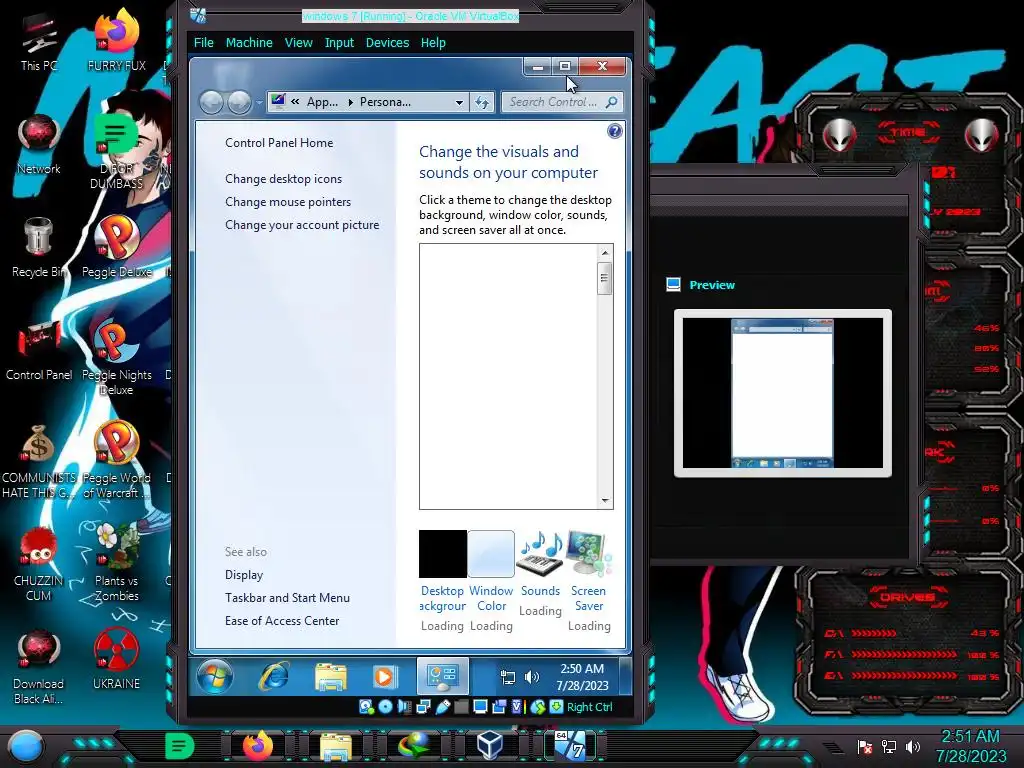Click the Personalization taskbar button in guest
This screenshot has width=1024, height=768.
(443, 677)
